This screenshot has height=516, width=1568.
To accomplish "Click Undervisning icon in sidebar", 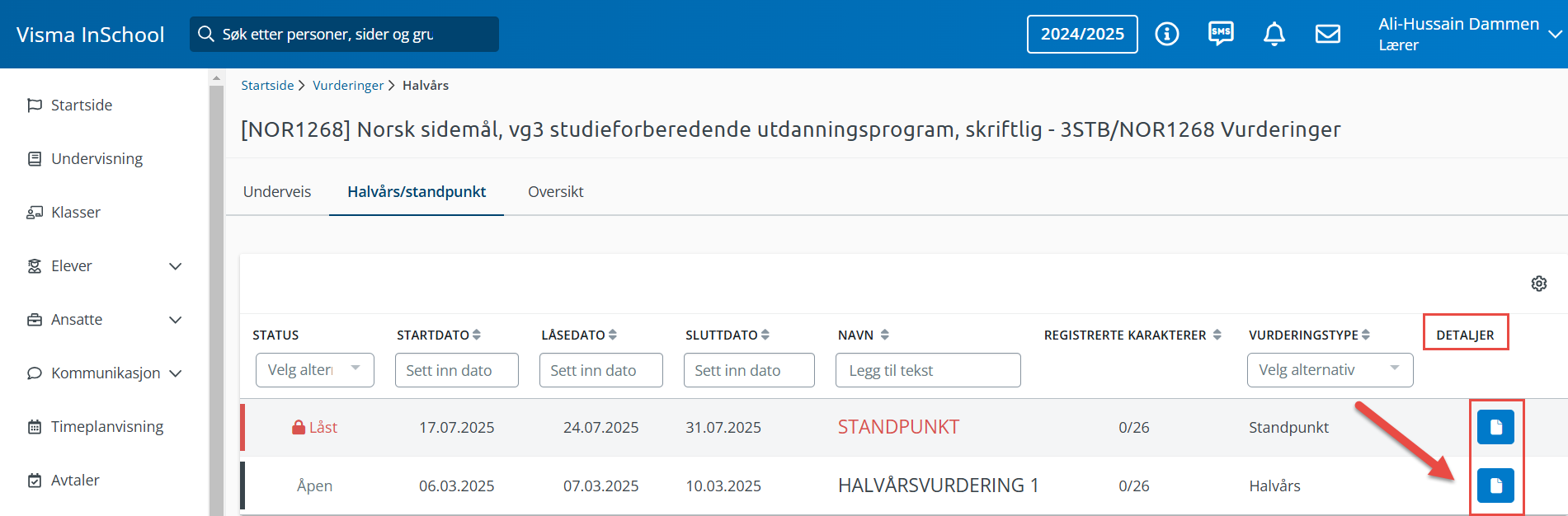I will pos(35,158).
